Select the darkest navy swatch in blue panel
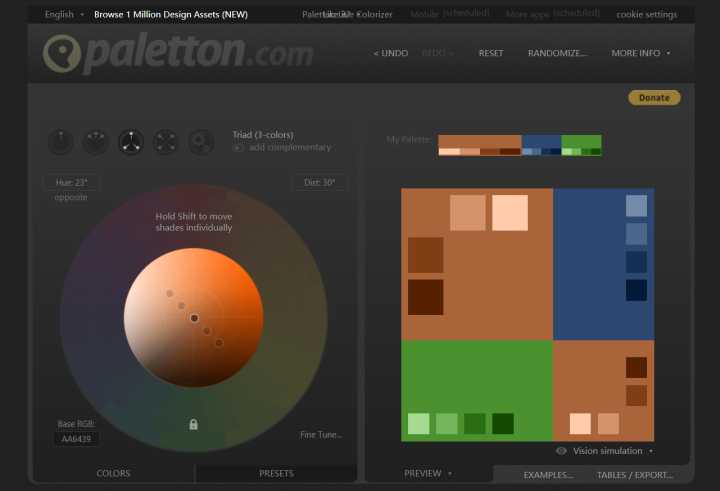The image size is (720, 491). pos(636,290)
